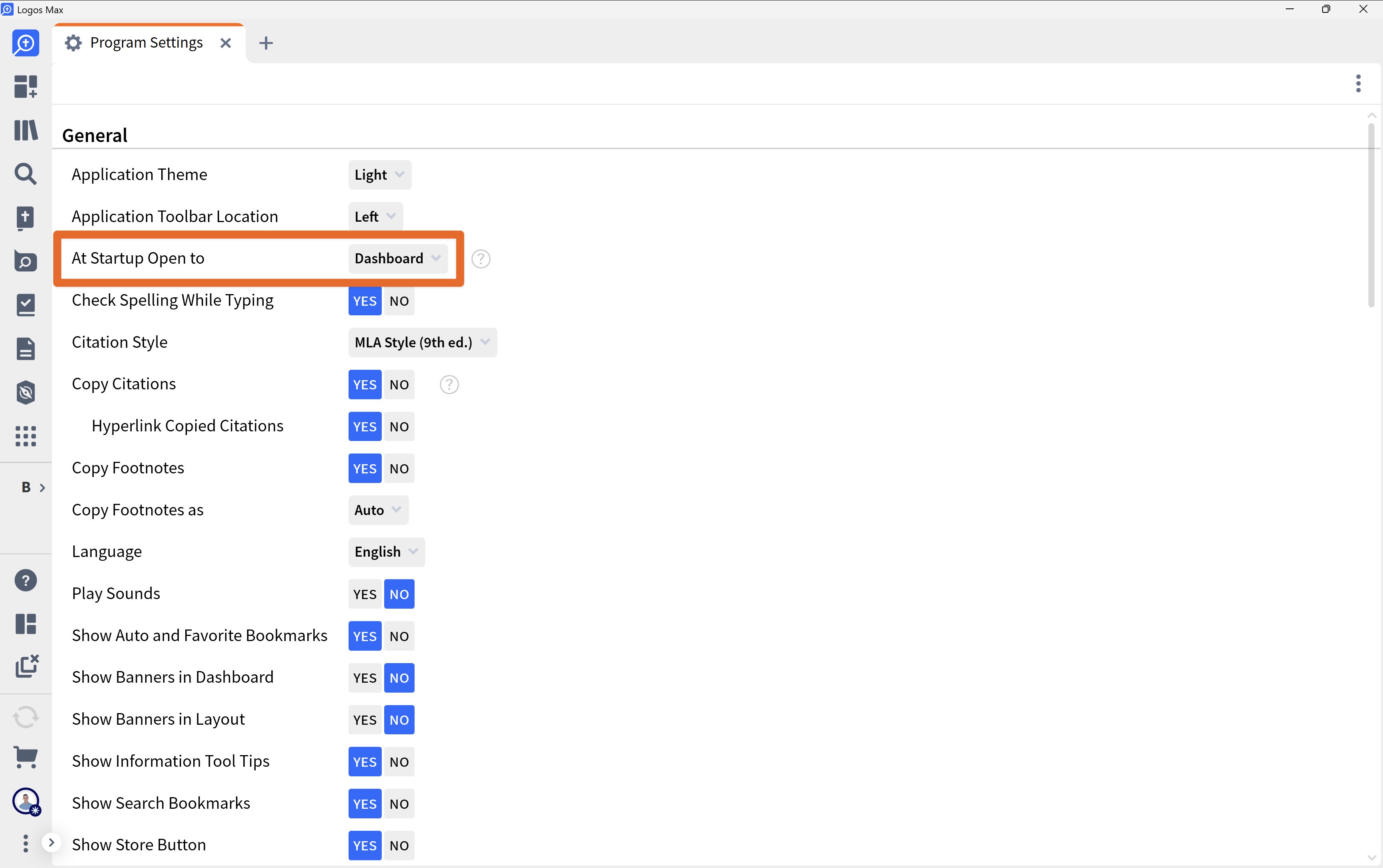
Task: Click the scrollbar up arrow
Action: point(1371,115)
